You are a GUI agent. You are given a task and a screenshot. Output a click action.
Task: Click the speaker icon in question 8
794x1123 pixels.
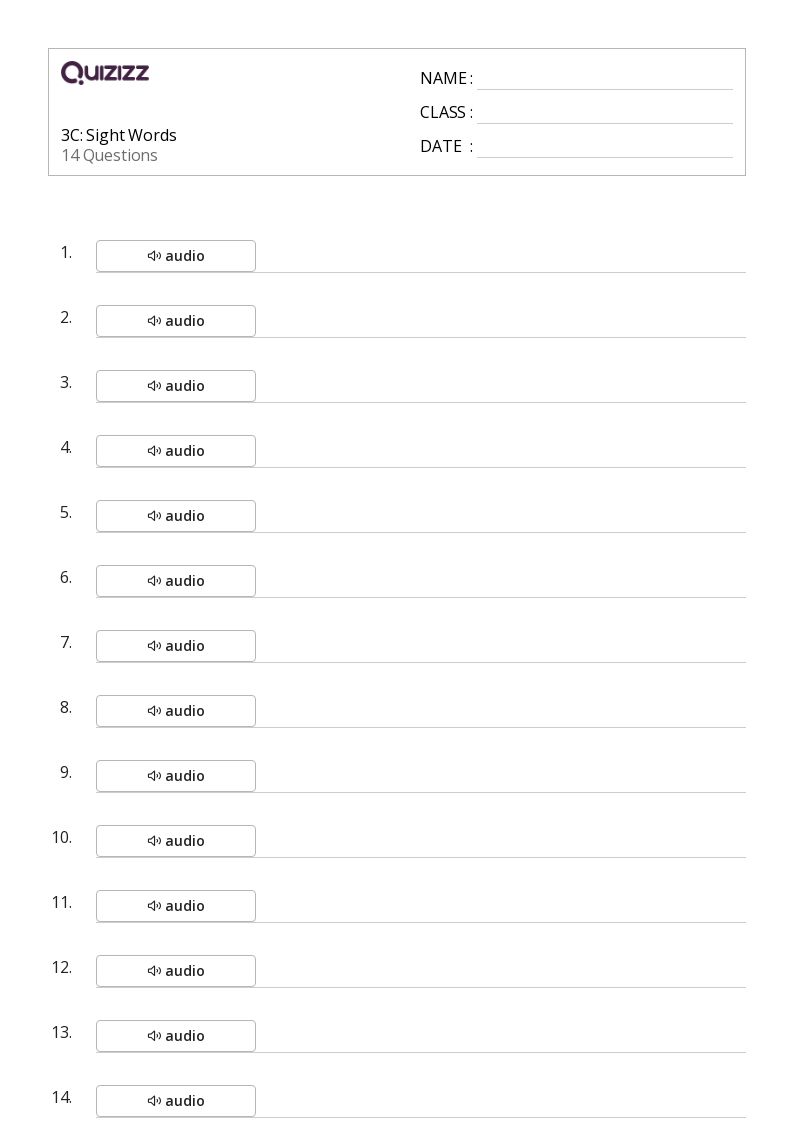pyautogui.click(x=154, y=711)
